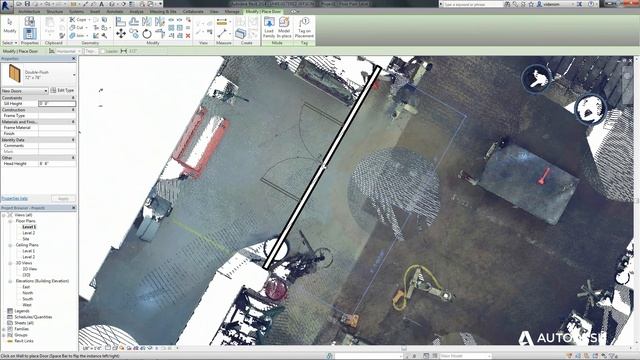Select Mirror - Pick Axis tool
The image size is (640, 360).
click(147, 22)
